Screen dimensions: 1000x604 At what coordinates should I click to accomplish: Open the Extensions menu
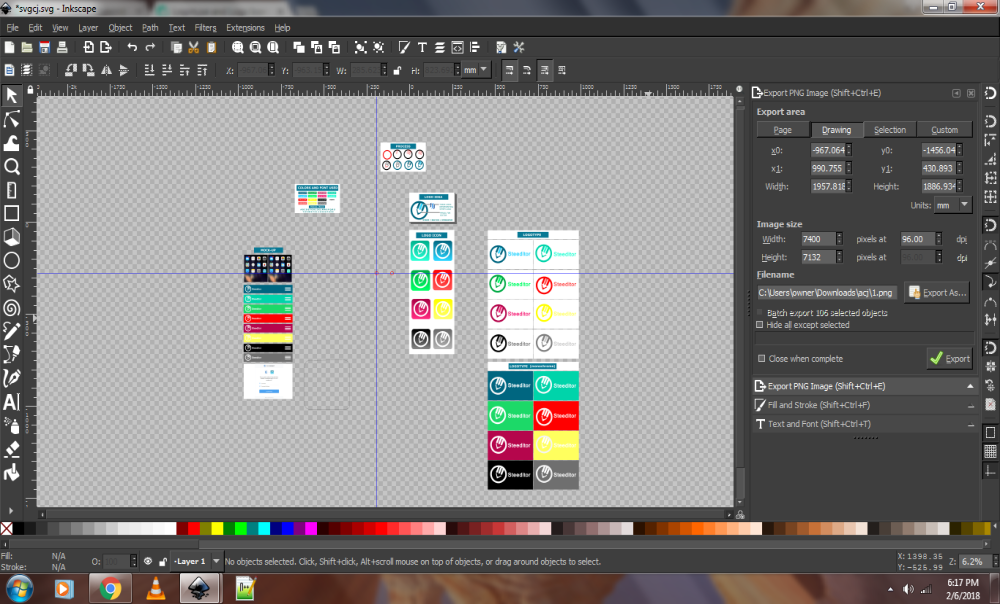(245, 28)
